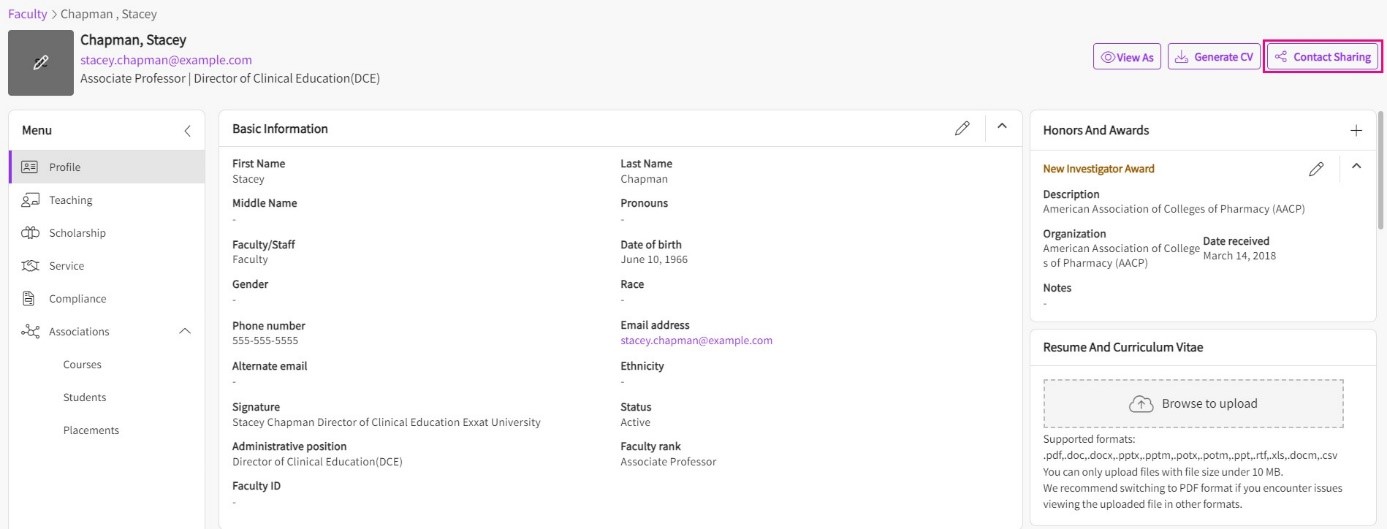Collapse the Associations menu group
1387x529 pixels.
[185, 332]
